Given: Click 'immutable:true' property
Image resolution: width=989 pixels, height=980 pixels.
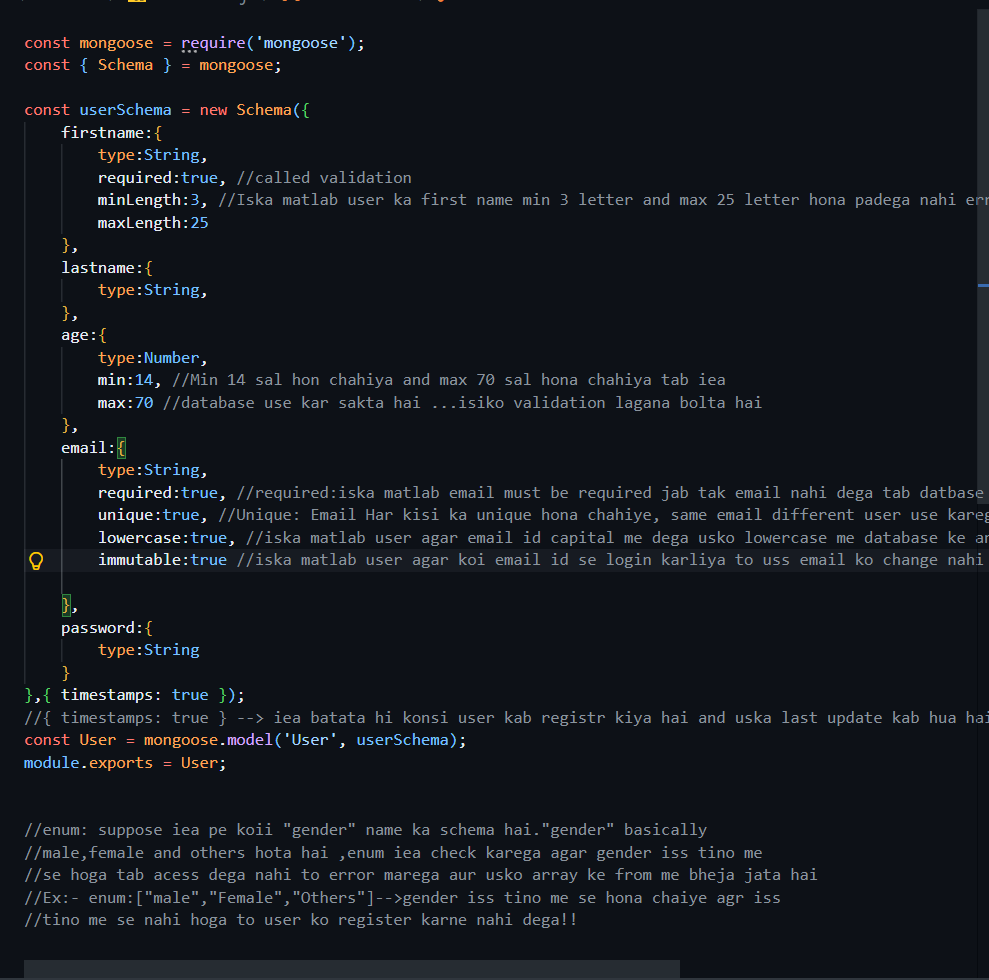Looking at the screenshot, I should (x=162, y=560).
